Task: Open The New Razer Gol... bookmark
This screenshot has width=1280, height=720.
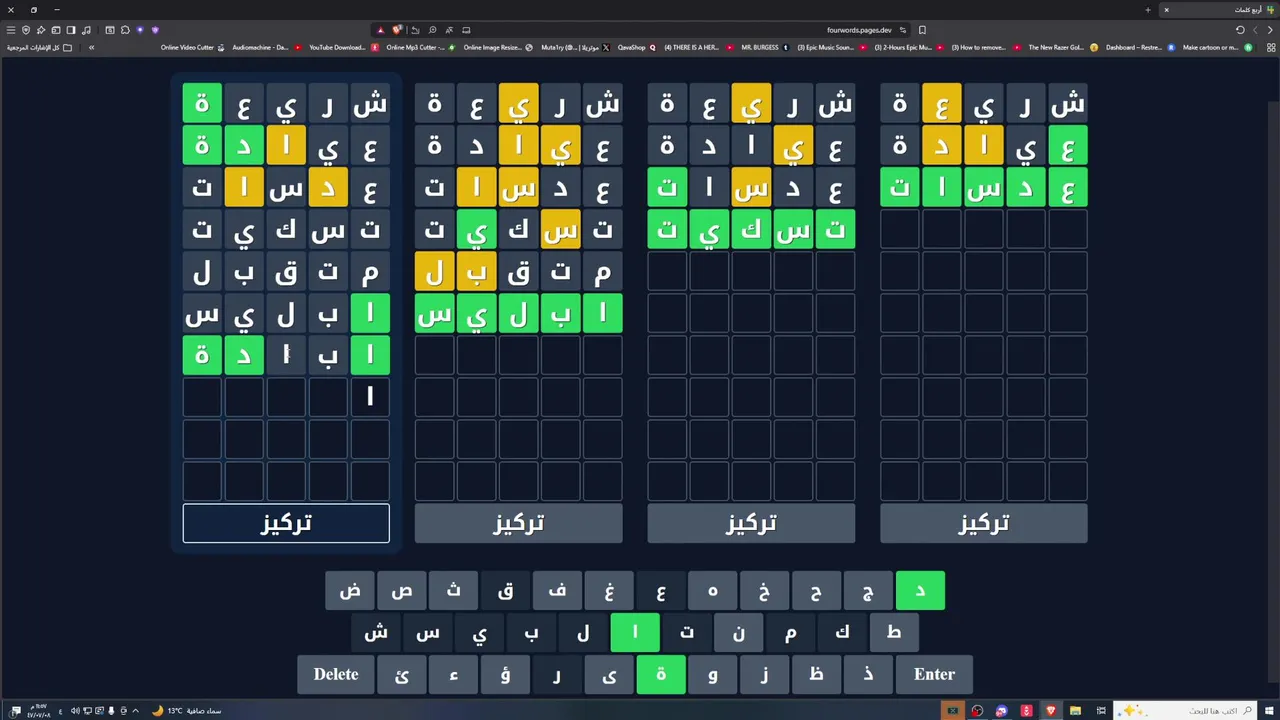Action: pos(1062,47)
